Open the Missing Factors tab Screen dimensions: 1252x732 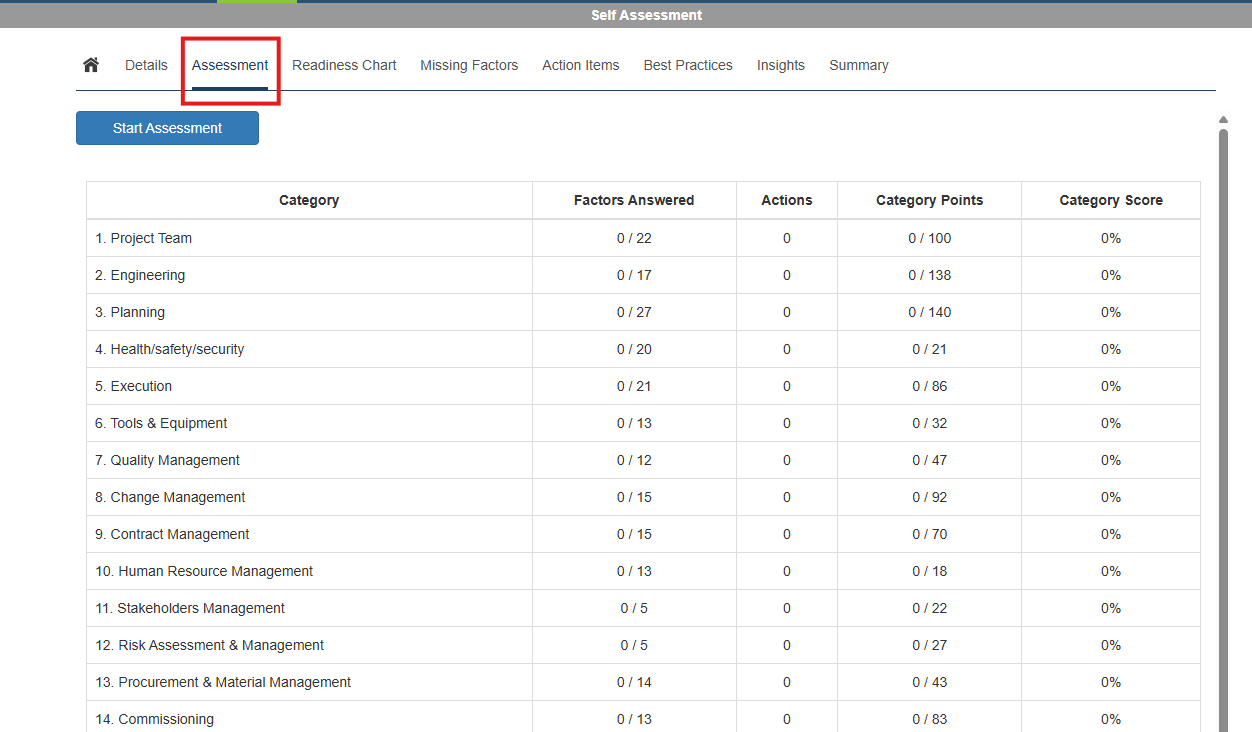point(469,65)
